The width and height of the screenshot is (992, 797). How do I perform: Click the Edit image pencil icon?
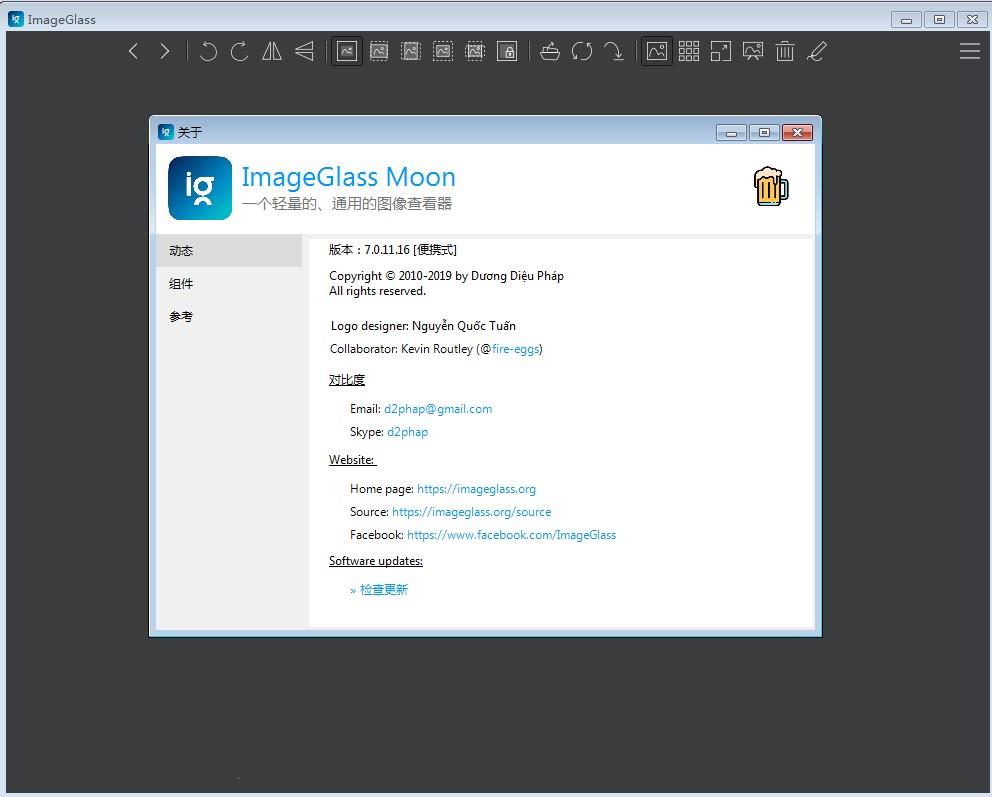point(817,51)
